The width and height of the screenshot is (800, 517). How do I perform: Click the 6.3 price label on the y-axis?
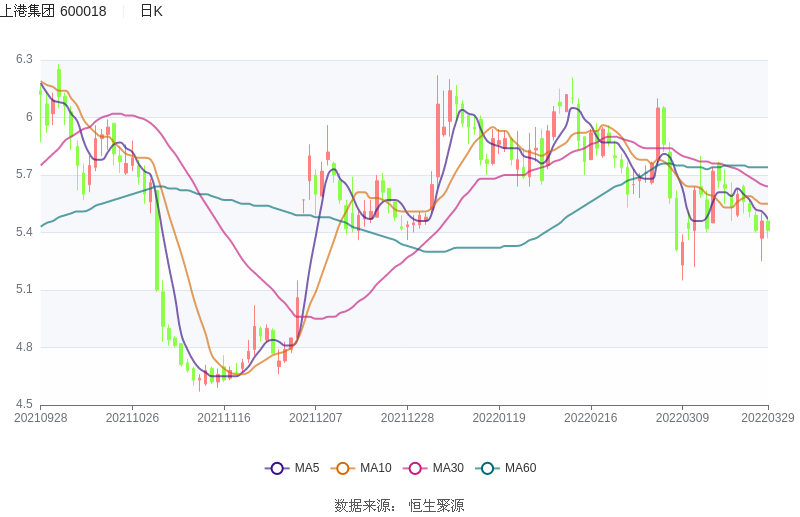pyautogui.click(x=24, y=60)
